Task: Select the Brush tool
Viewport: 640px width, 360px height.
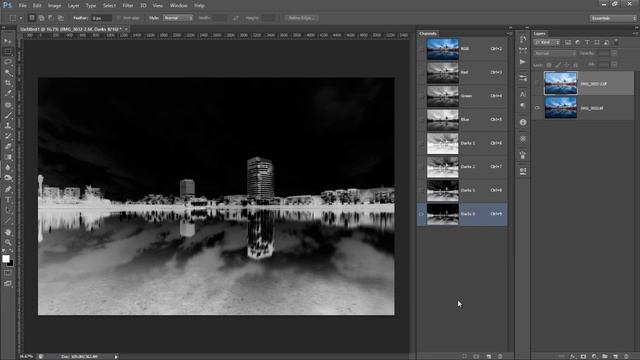Action: (x=8, y=116)
